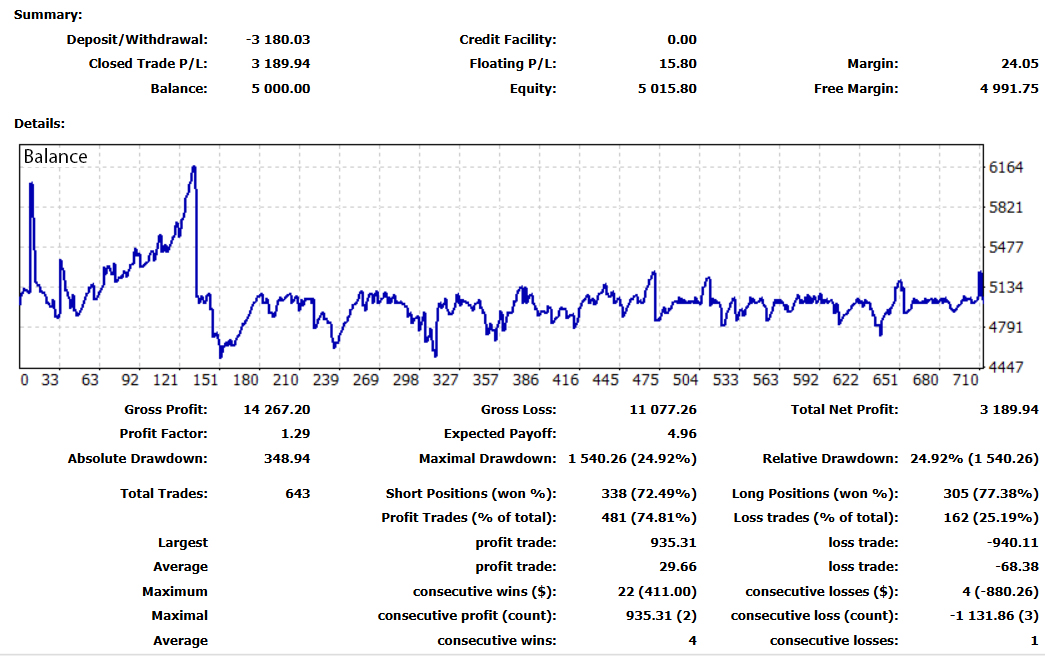
Task: Click the Short Positions won percentage value
Action: click(x=652, y=494)
